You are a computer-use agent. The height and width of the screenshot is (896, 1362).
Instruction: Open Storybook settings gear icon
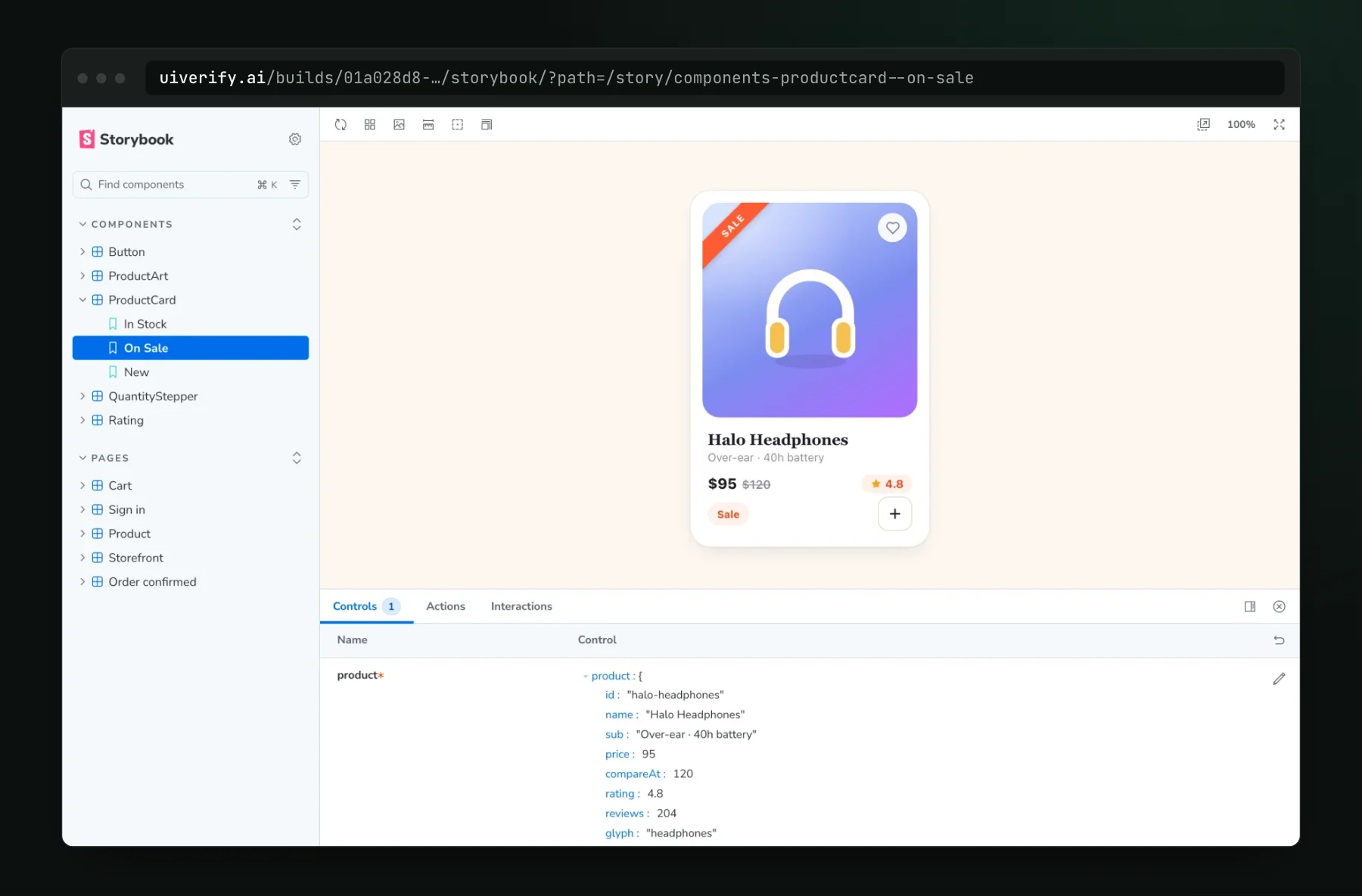(x=295, y=139)
